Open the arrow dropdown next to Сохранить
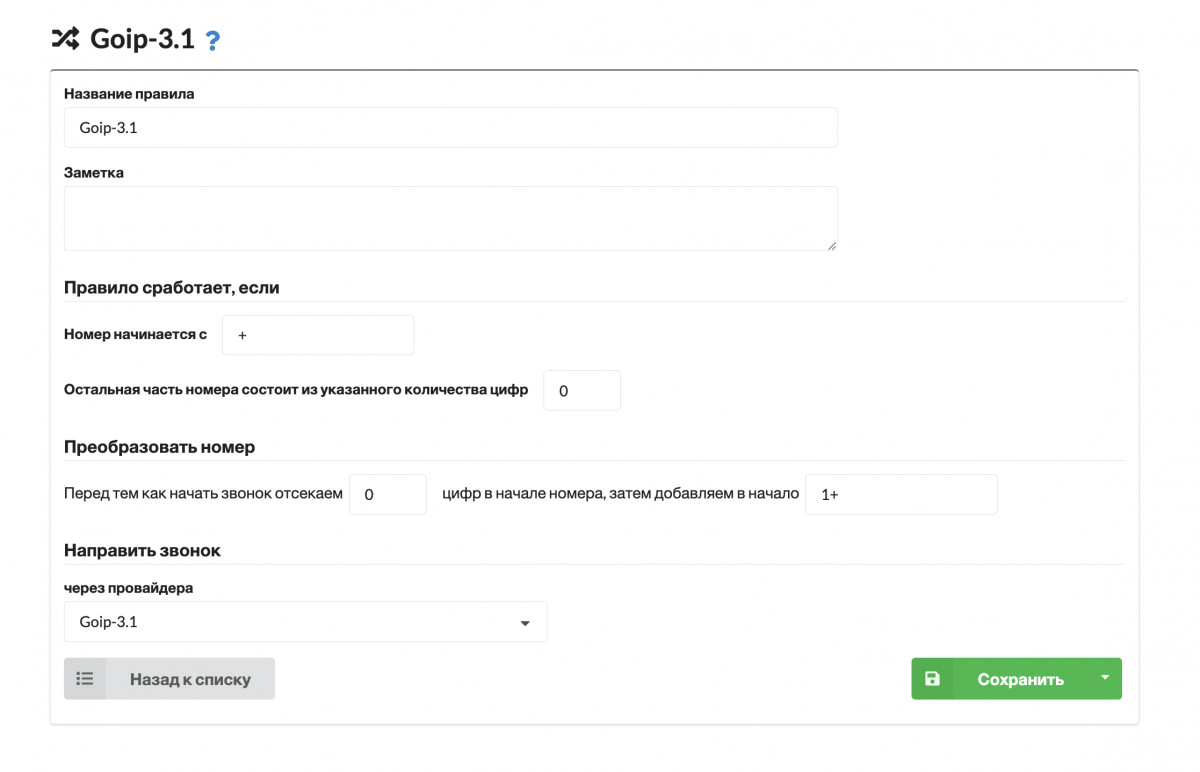 [1105, 677]
